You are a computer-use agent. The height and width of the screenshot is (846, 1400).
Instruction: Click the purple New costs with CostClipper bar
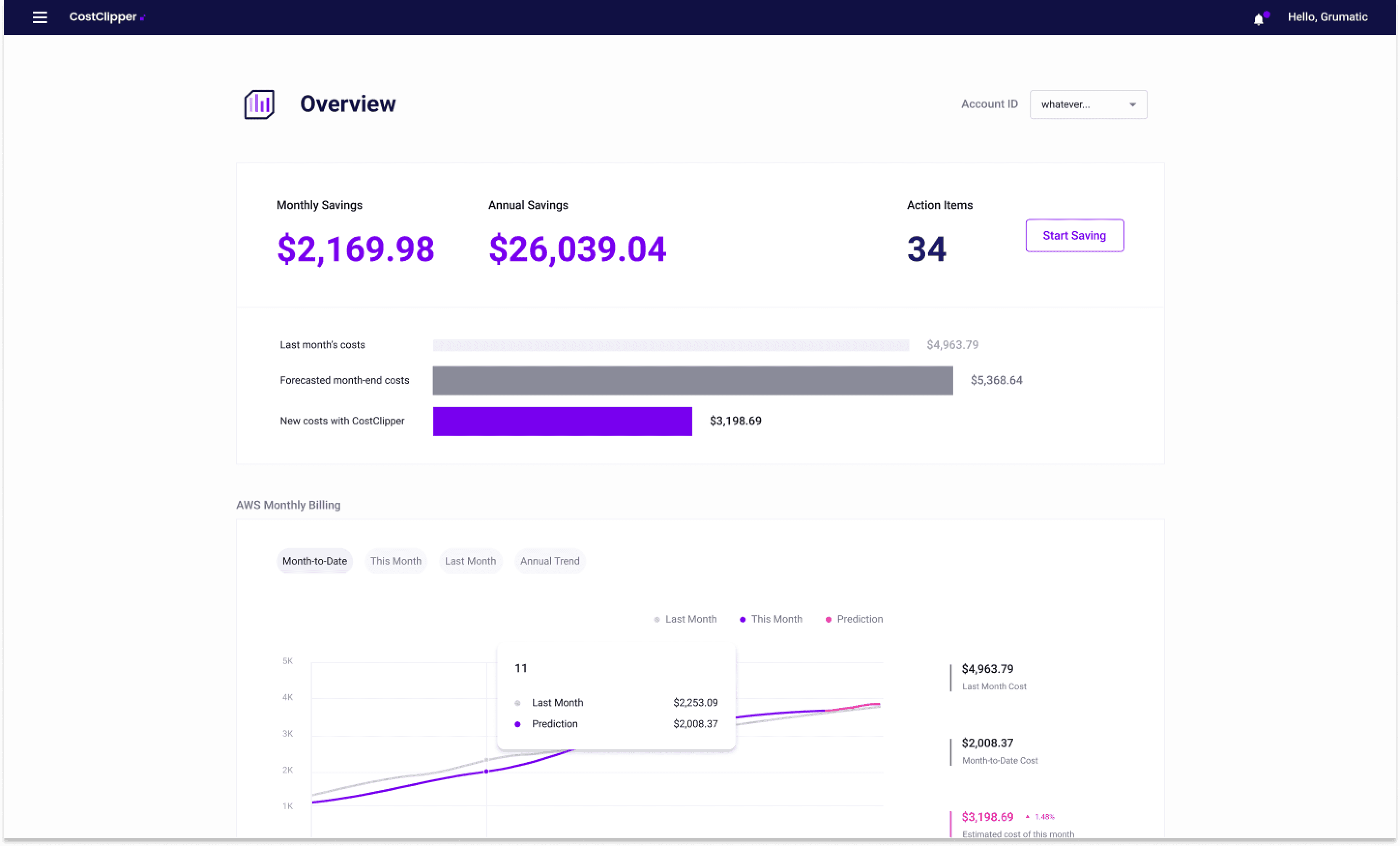point(563,421)
